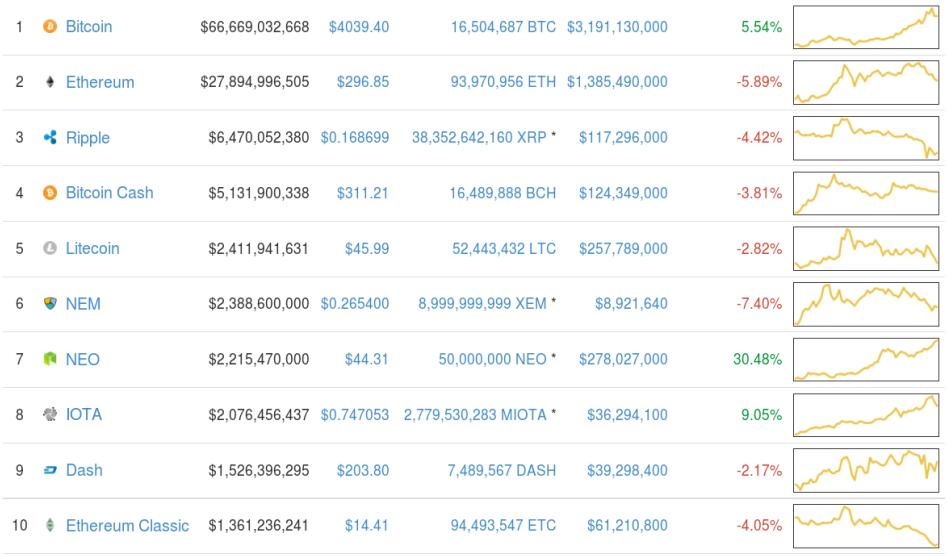This screenshot has width=947, height=556.
Task: Click the blue Ripple logo icon
Action: [x=50, y=138]
